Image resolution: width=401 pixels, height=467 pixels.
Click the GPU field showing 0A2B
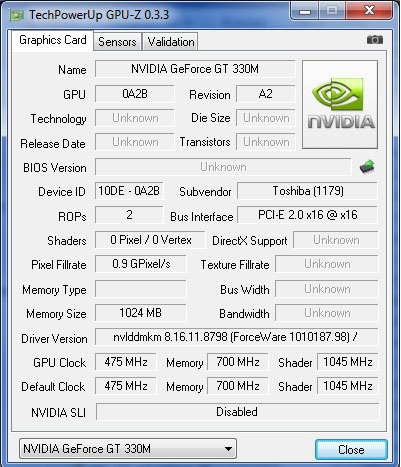[135, 94]
